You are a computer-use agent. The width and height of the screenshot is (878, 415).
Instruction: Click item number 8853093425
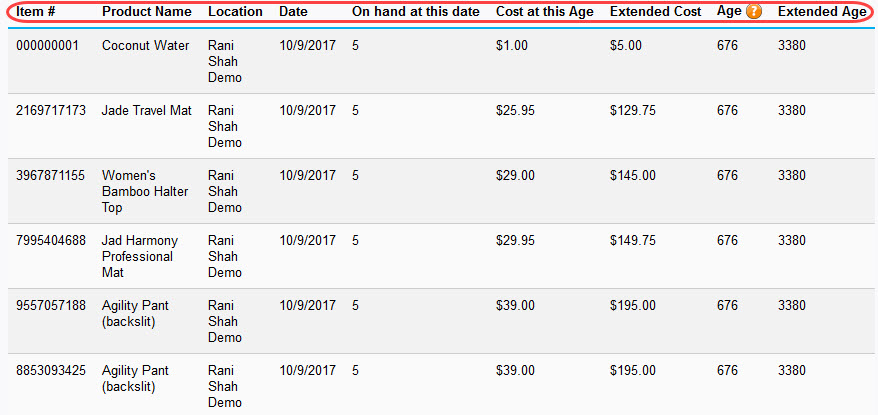[51, 370]
